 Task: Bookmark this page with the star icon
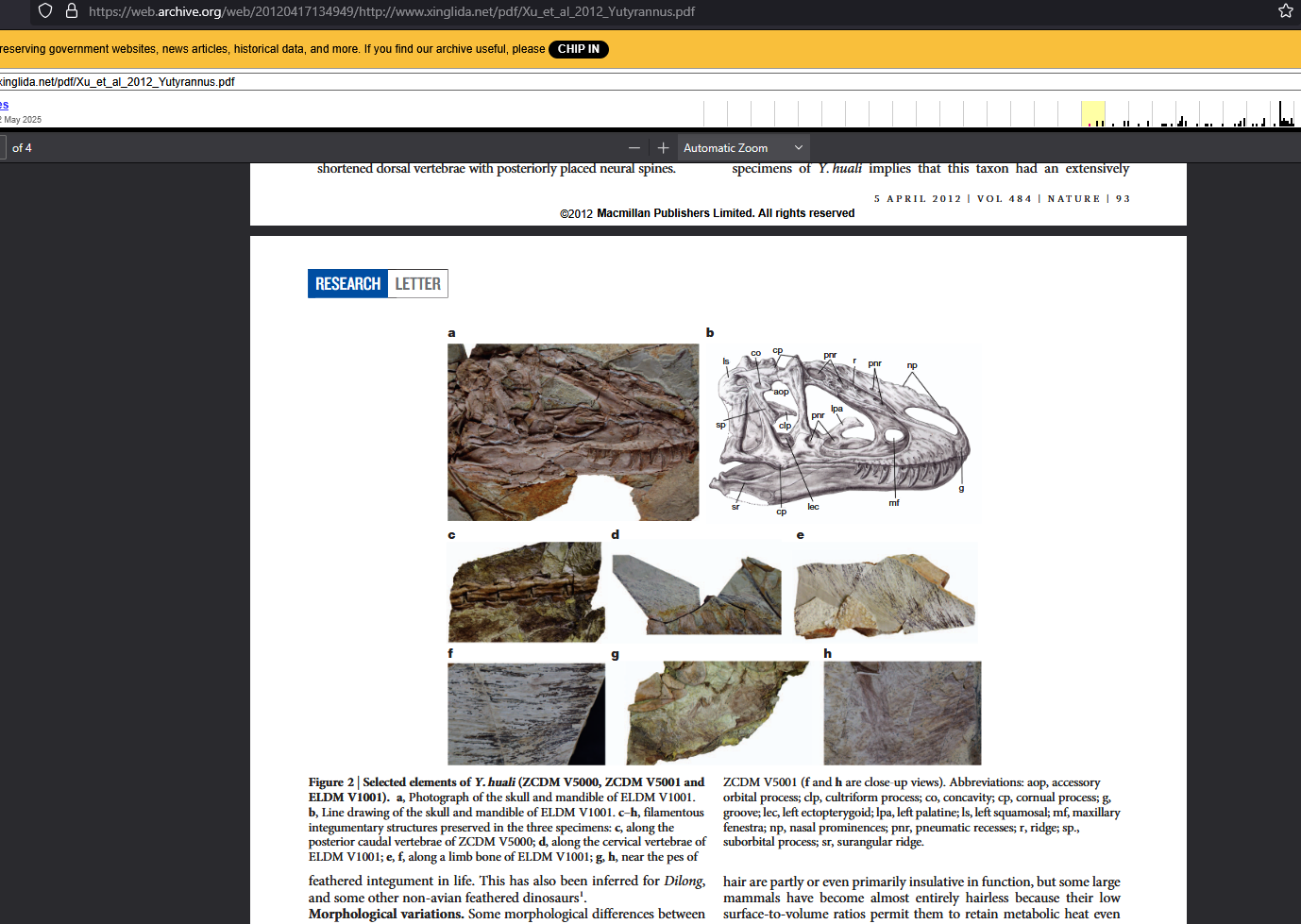tap(1285, 11)
